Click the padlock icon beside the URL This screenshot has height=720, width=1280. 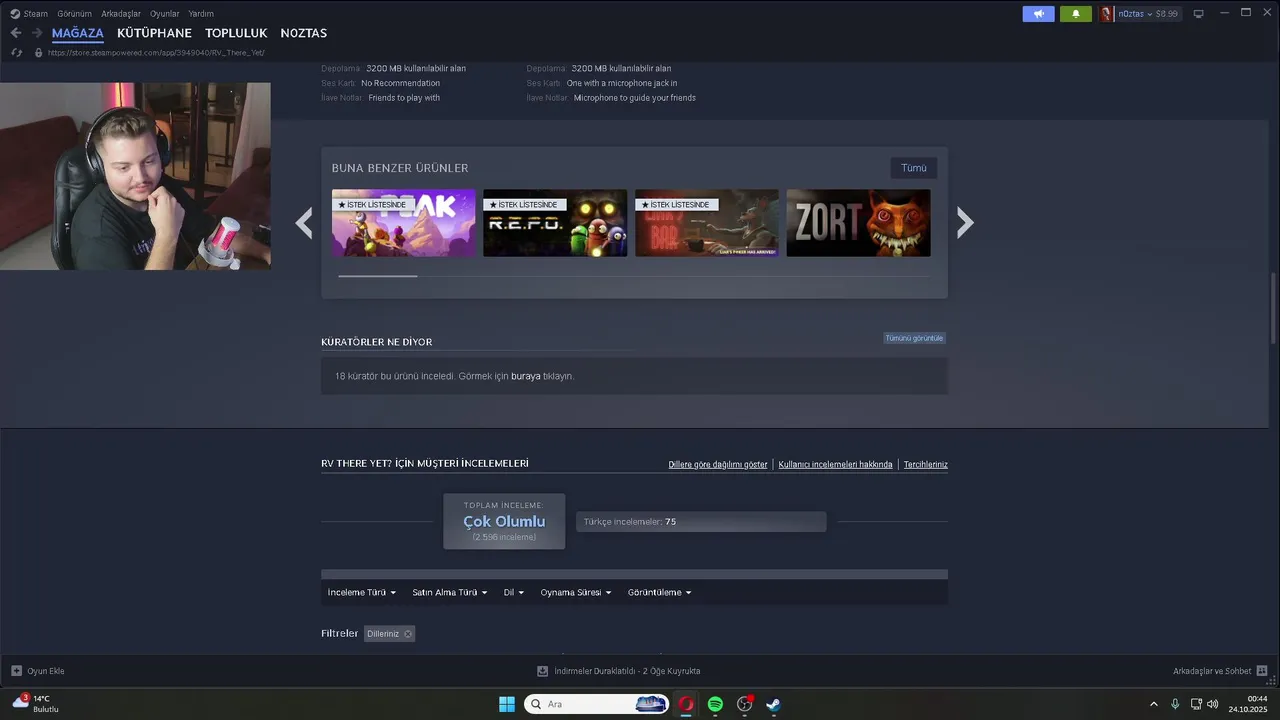point(38,52)
